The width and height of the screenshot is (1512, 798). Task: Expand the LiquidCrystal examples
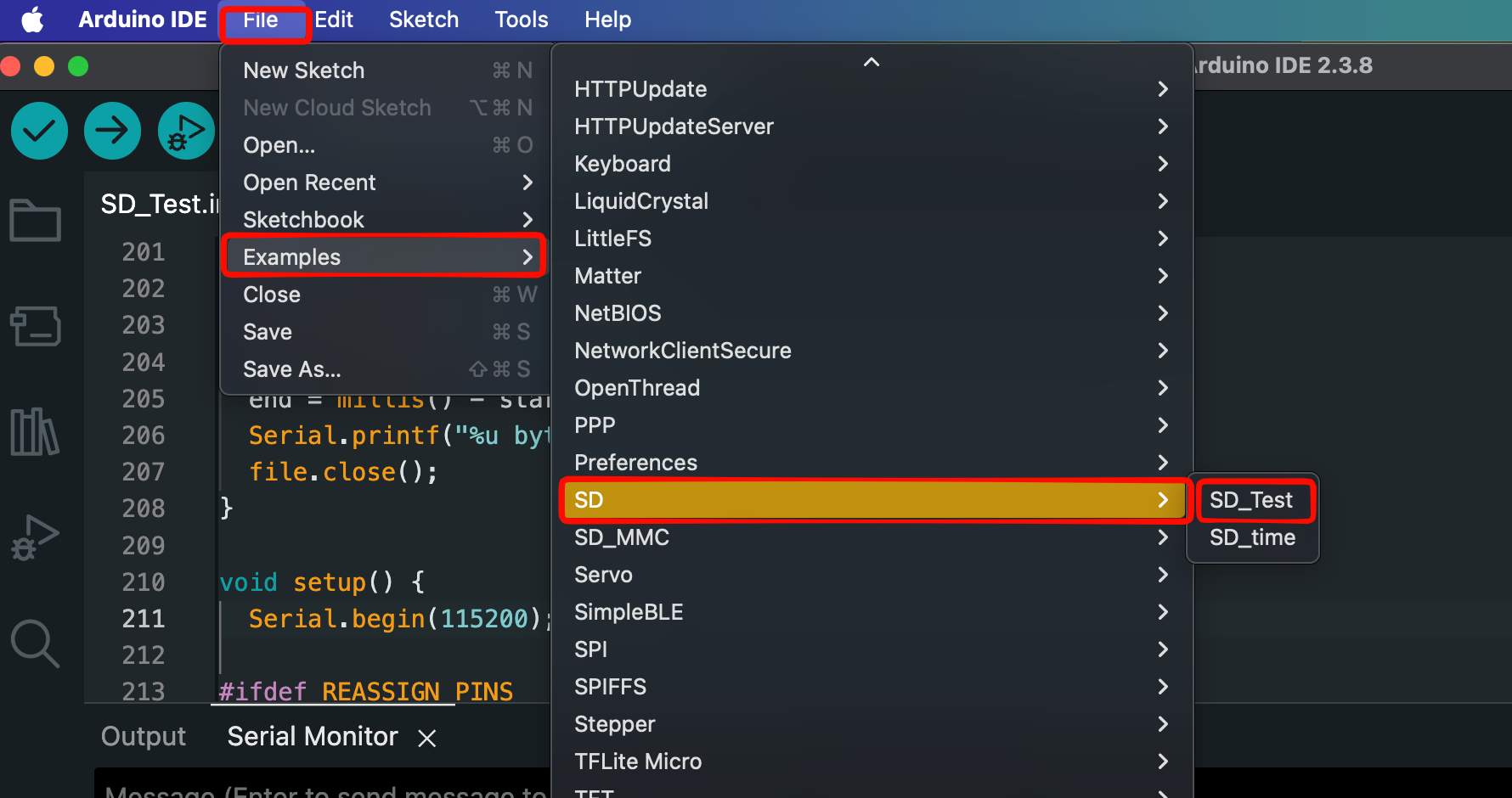click(x=872, y=201)
